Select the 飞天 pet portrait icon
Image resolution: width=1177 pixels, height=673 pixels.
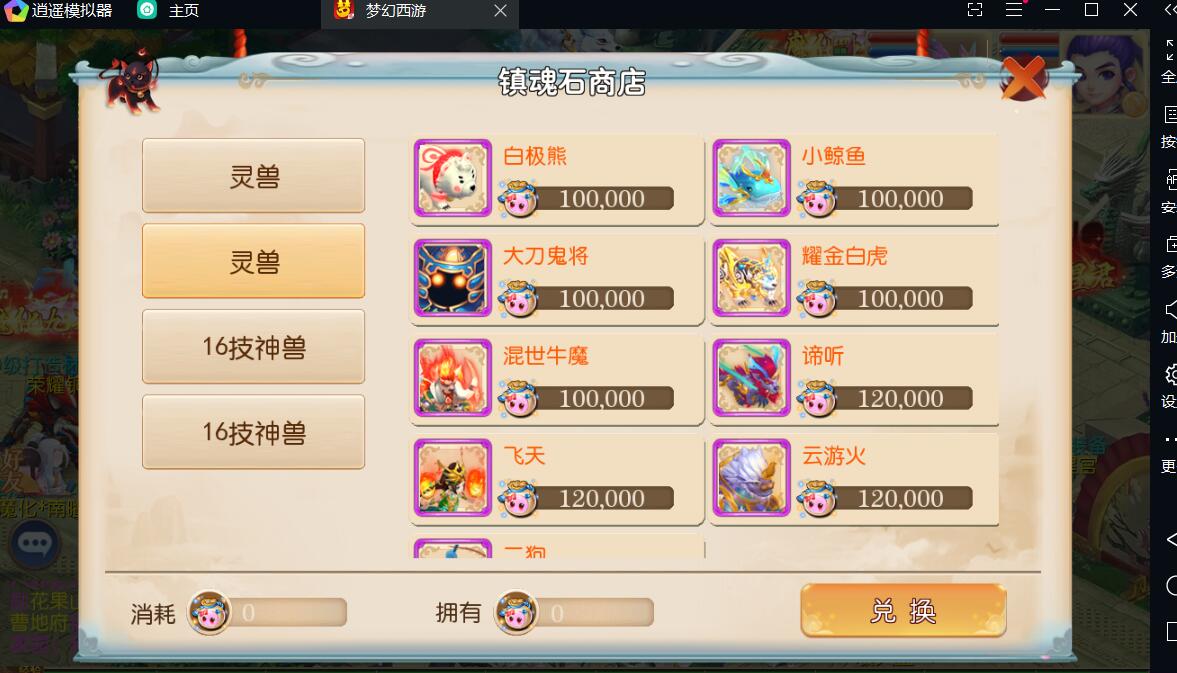click(453, 477)
